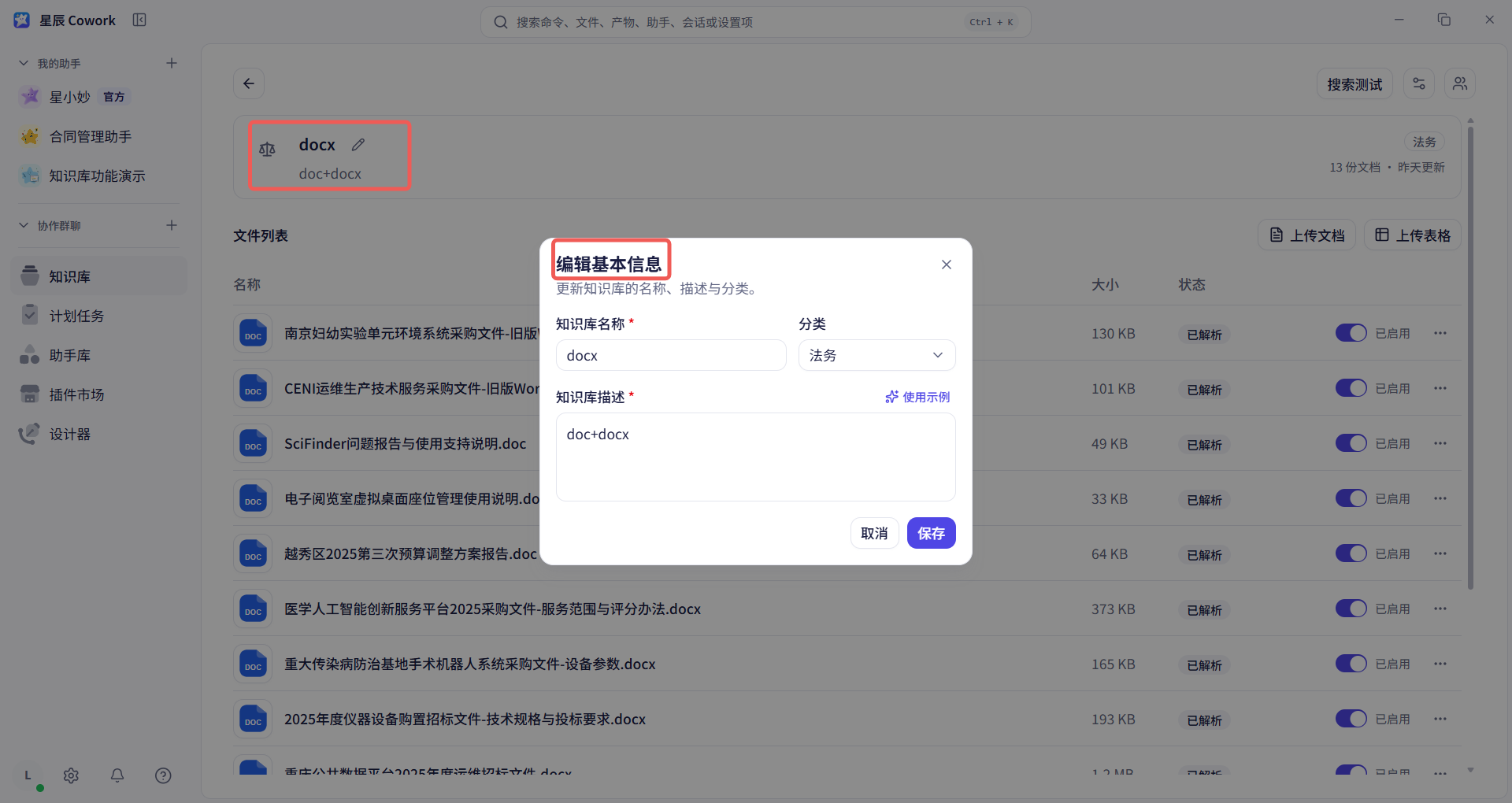Click the 保存 button

click(x=931, y=533)
